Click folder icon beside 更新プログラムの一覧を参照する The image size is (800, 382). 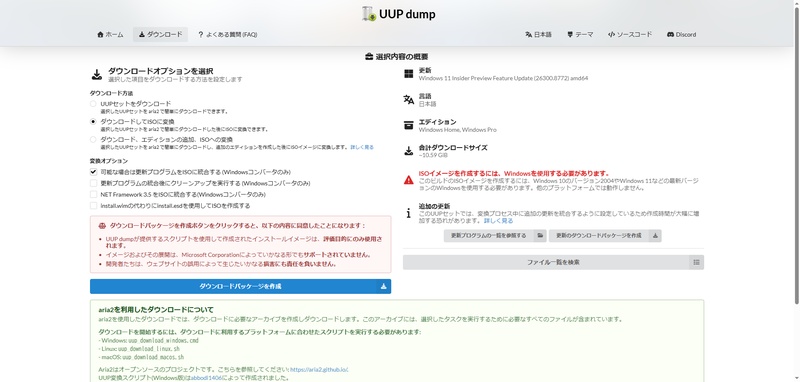click(x=540, y=236)
